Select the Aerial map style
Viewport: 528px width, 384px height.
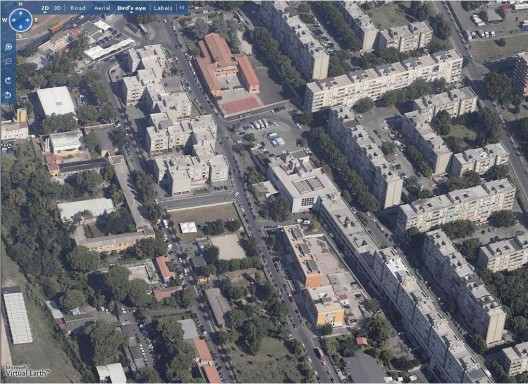tap(102, 8)
